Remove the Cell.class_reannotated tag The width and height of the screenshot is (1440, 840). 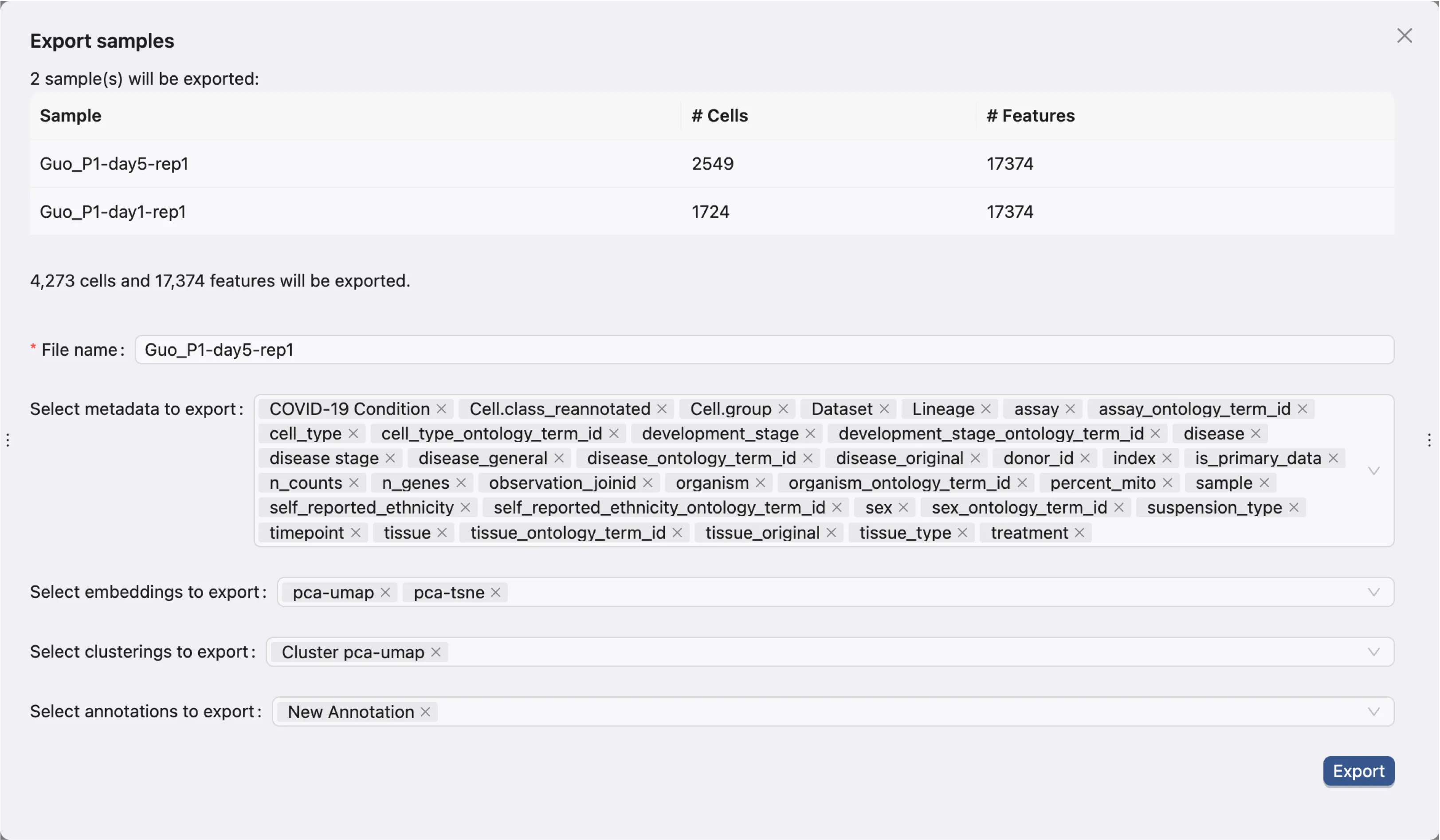click(662, 409)
